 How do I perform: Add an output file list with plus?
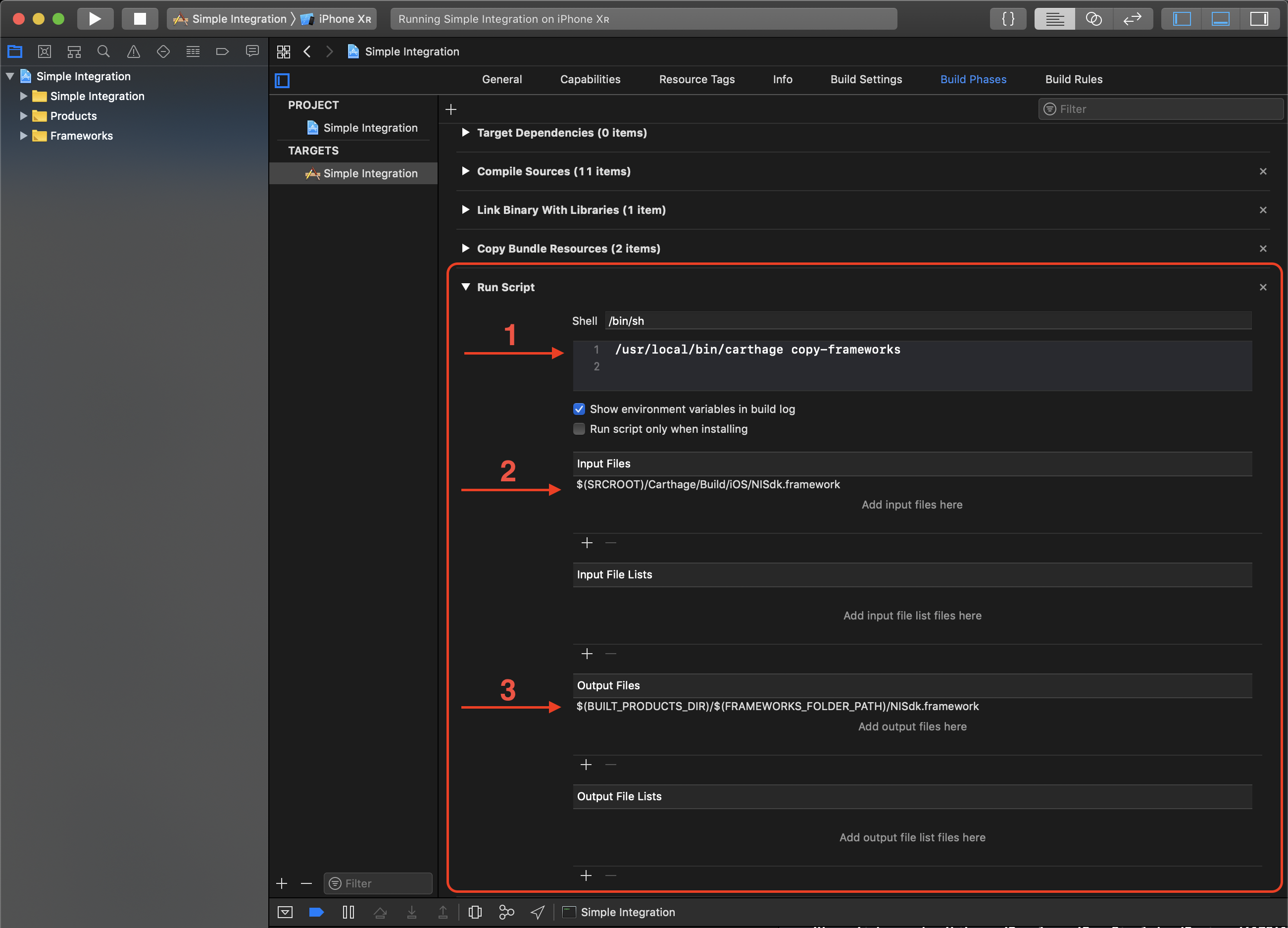[x=586, y=875]
